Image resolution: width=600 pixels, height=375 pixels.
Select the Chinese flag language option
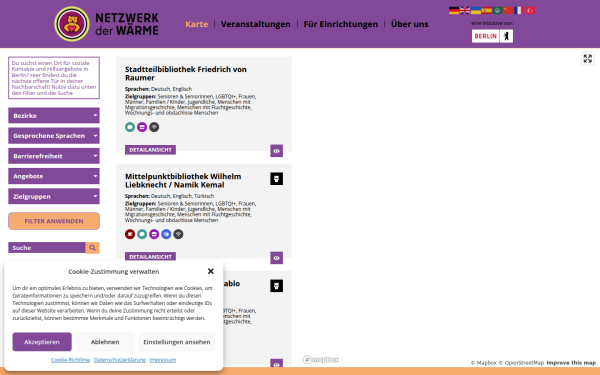(x=508, y=10)
